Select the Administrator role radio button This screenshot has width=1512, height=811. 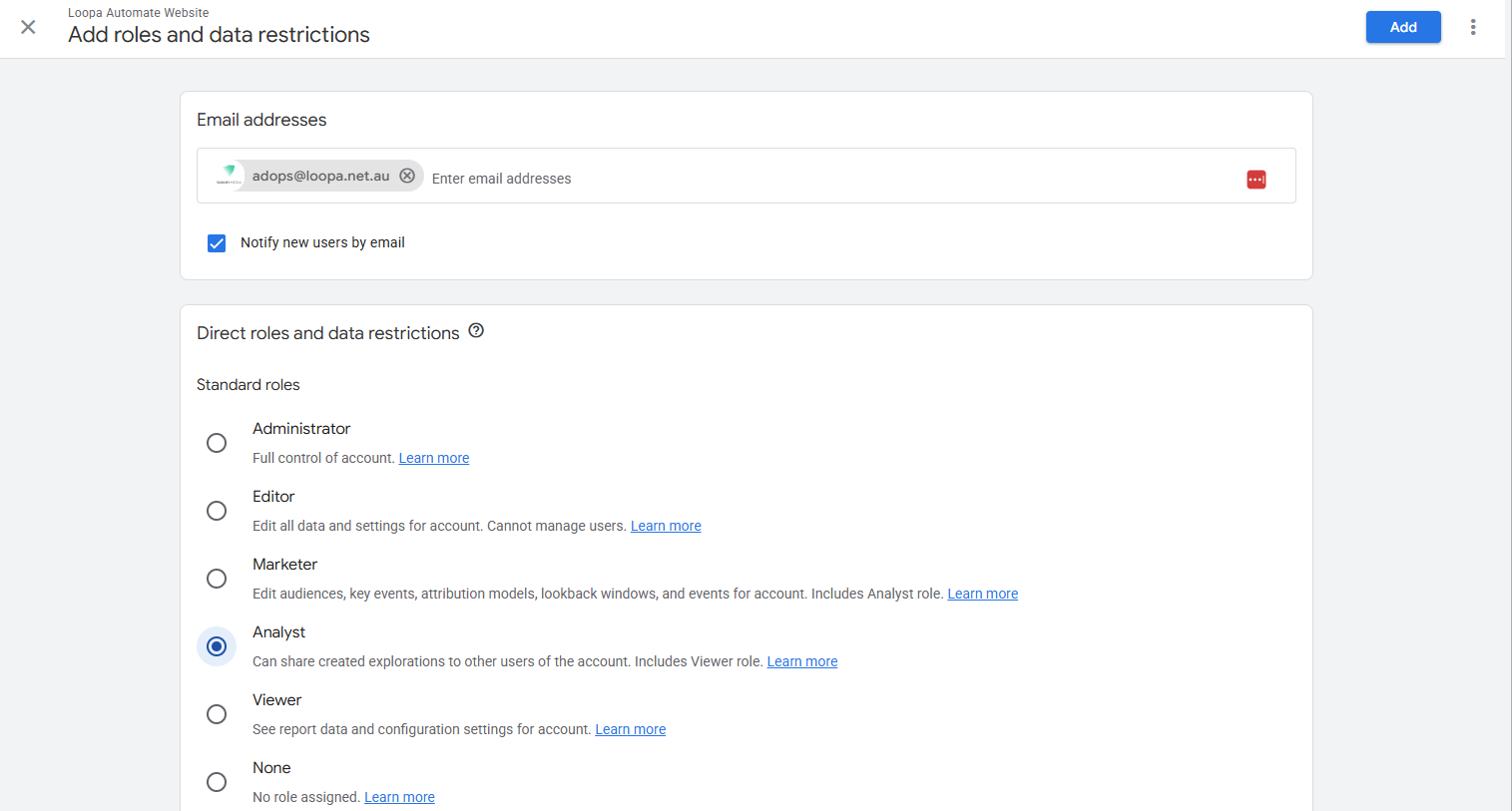point(217,443)
